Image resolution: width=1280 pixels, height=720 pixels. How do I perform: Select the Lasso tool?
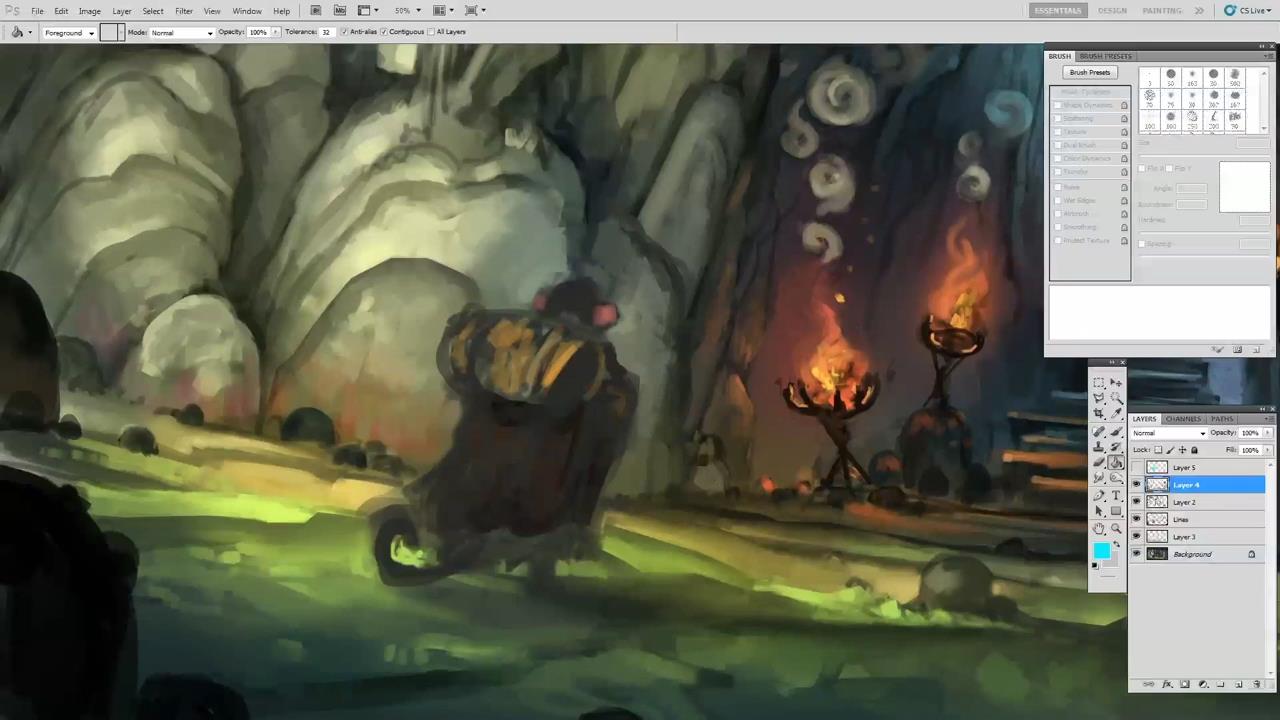pos(1099,398)
